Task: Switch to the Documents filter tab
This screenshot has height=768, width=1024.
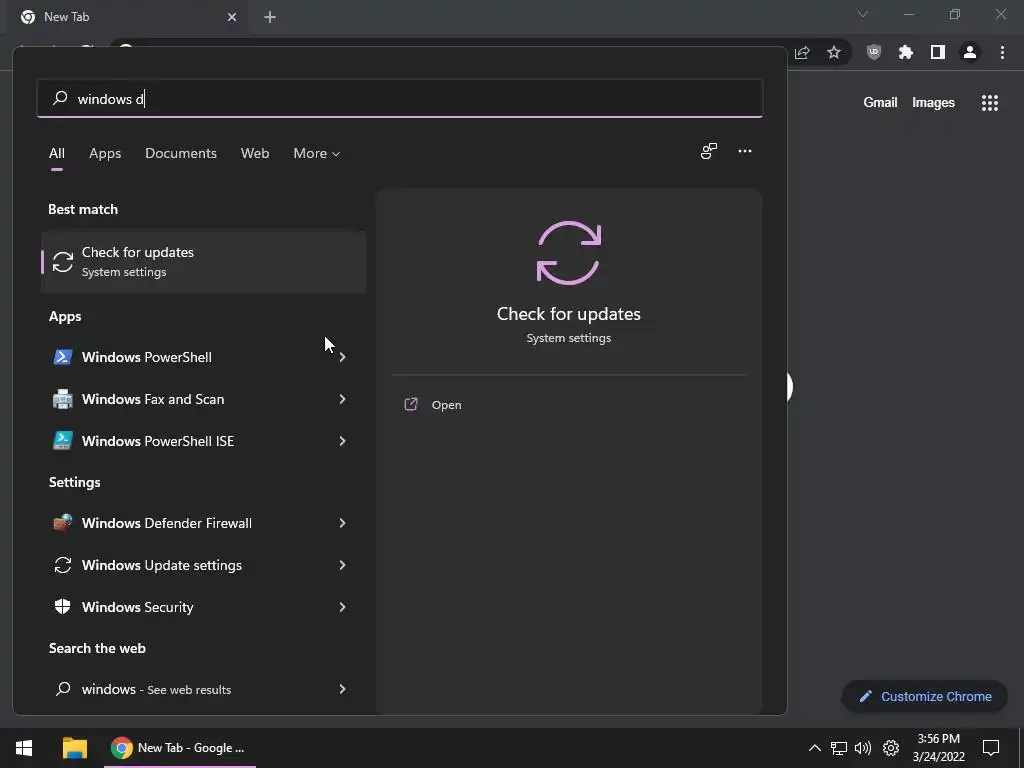Action: [x=181, y=153]
